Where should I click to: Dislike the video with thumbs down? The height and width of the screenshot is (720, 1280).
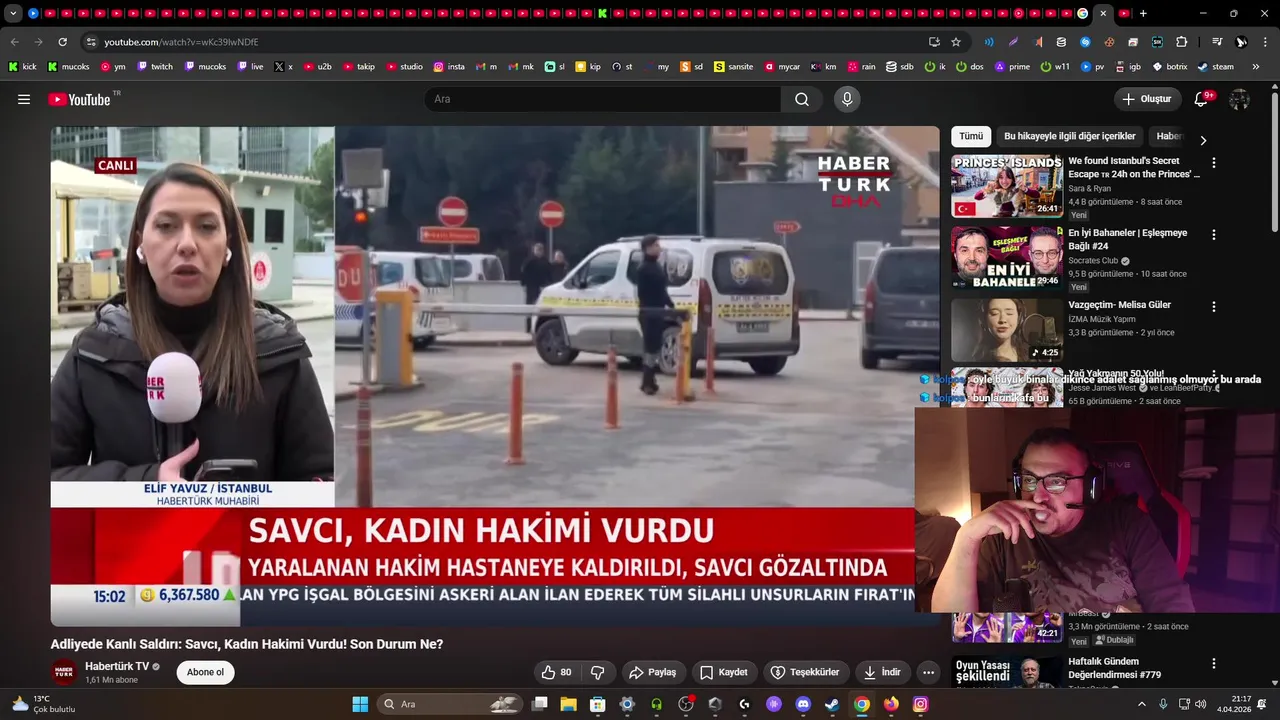click(x=598, y=672)
